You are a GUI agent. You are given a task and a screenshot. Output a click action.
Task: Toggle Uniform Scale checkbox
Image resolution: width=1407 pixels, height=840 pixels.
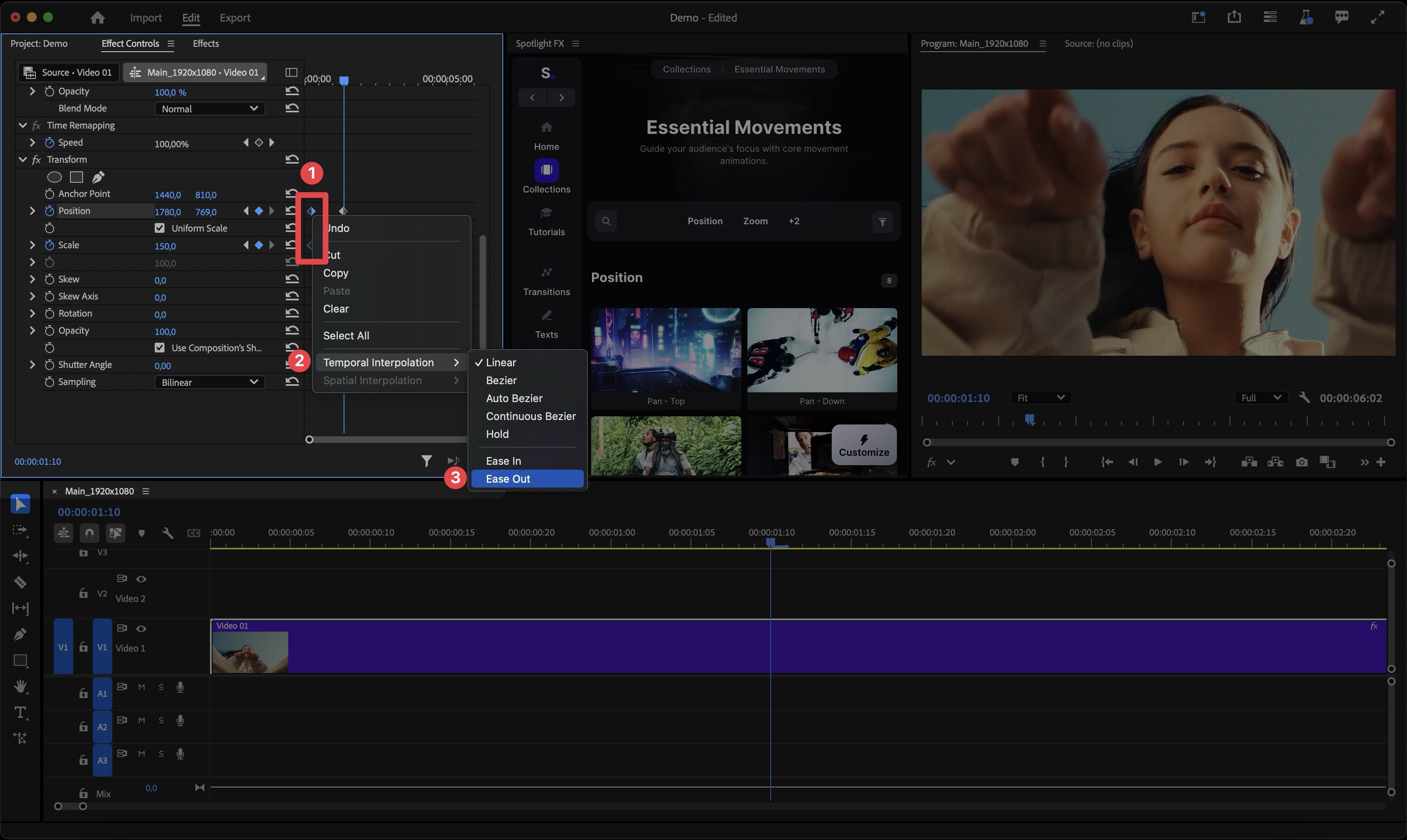[x=159, y=228]
